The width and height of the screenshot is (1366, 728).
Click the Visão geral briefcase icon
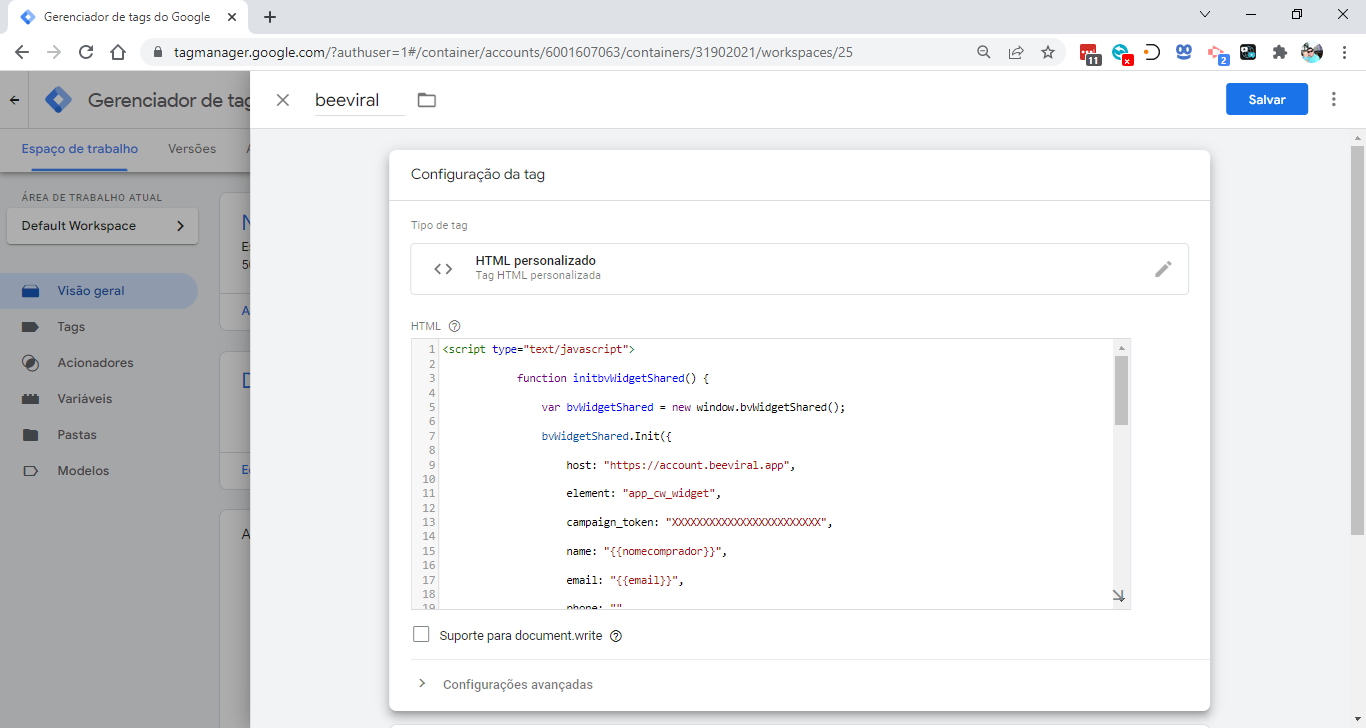click(x=30, y=291)
